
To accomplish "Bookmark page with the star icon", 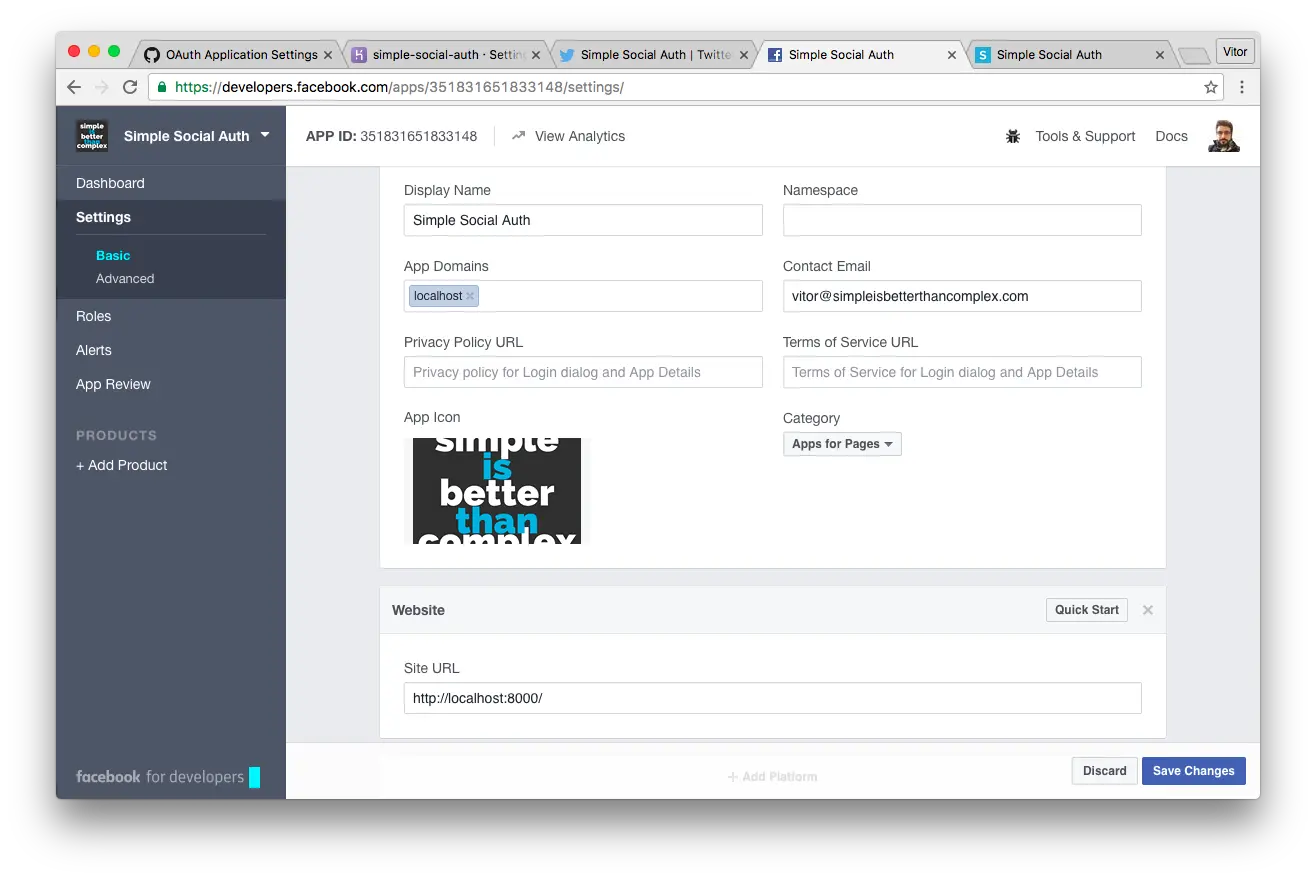I will [x=1211, y=87].
